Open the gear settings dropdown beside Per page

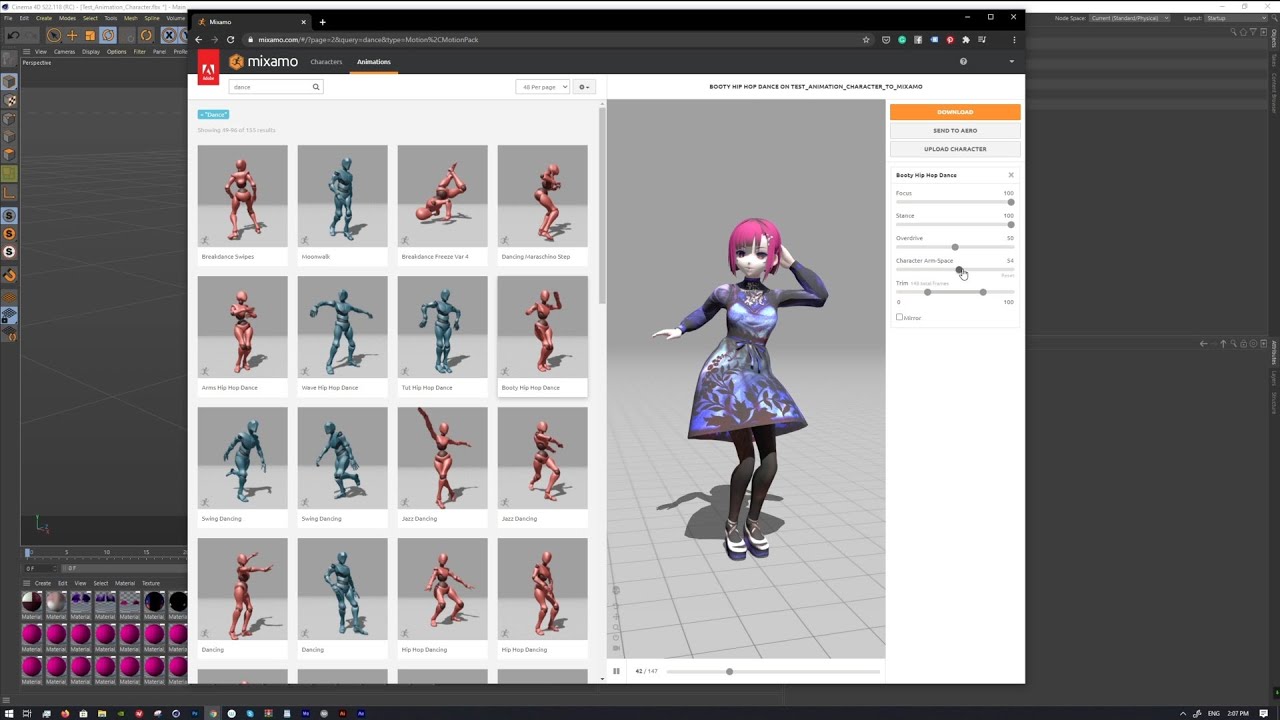(584, 87)
